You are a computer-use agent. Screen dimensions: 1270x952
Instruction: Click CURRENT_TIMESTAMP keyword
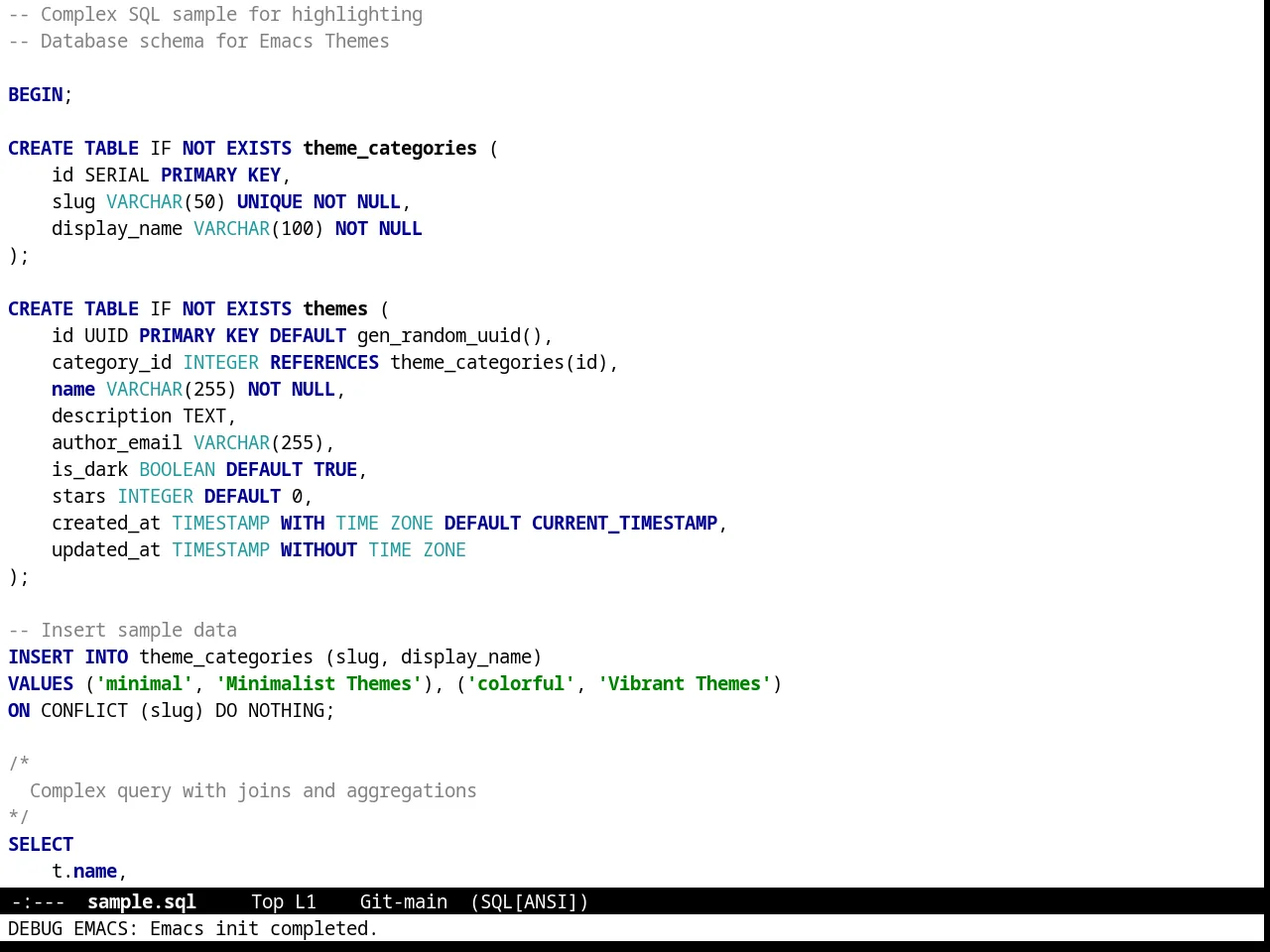(x=624, y=523)
